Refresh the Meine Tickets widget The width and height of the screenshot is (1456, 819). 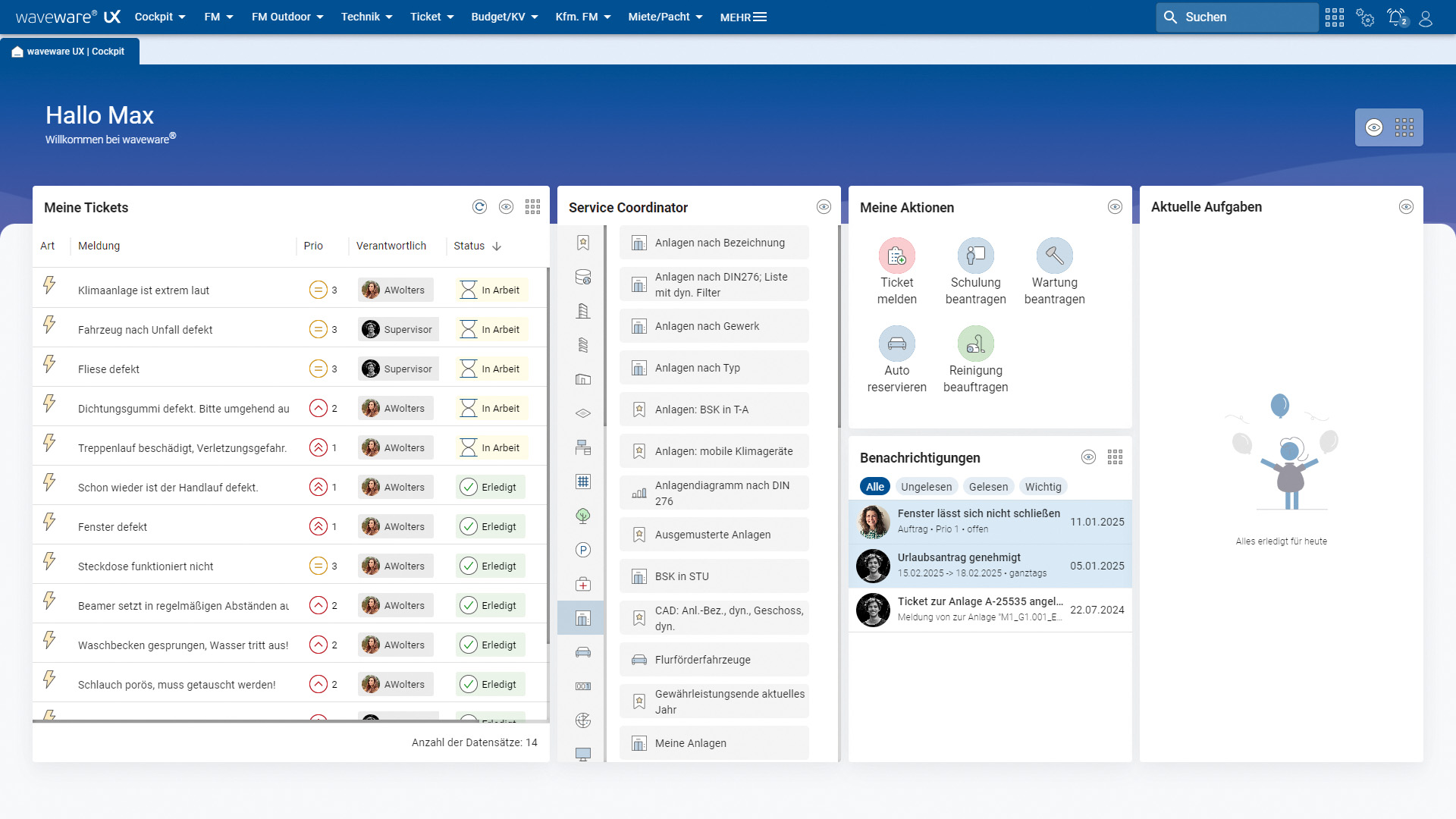coord(479,207)
